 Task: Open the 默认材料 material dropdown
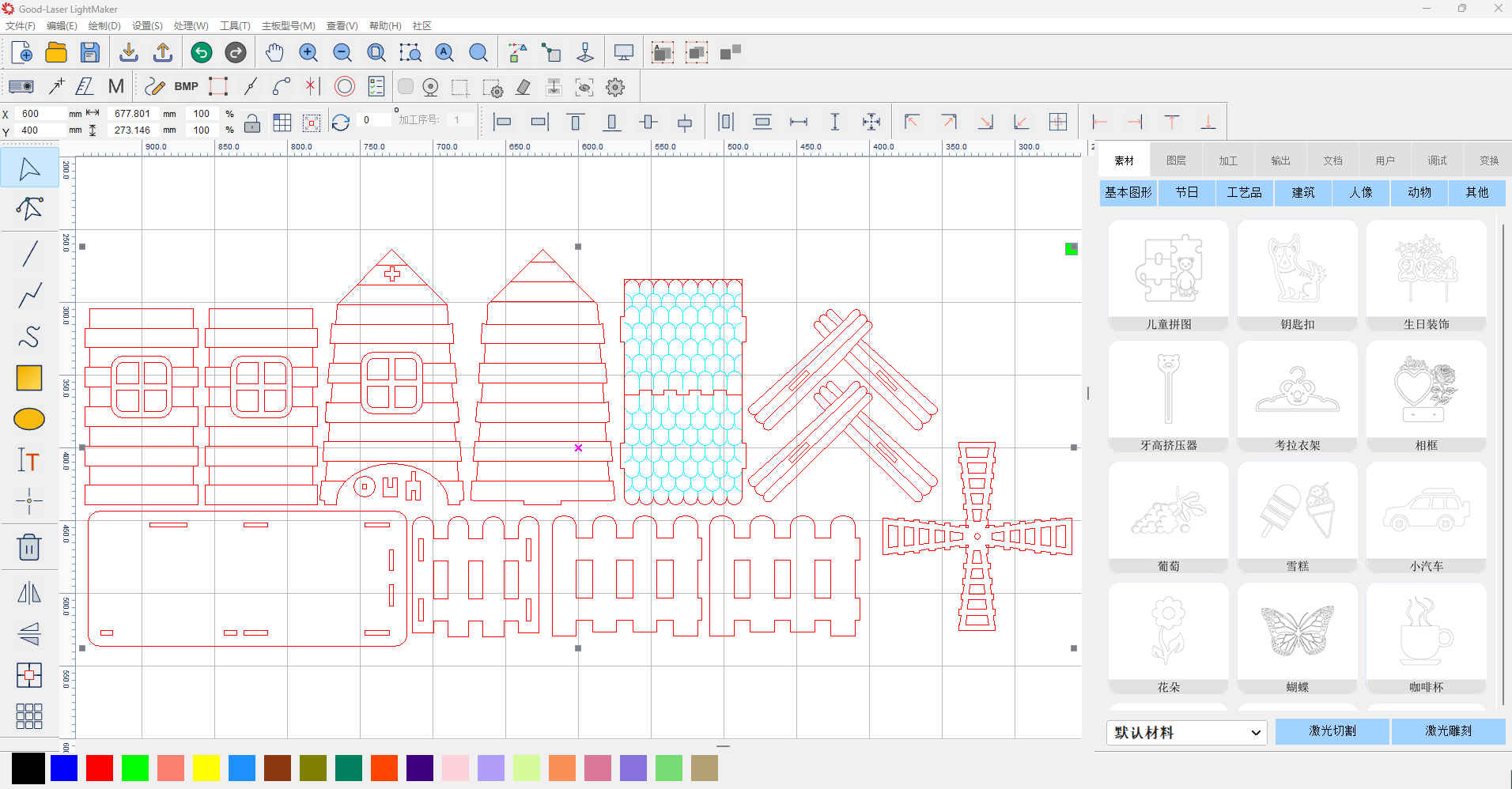click(x=1186, y=733)
